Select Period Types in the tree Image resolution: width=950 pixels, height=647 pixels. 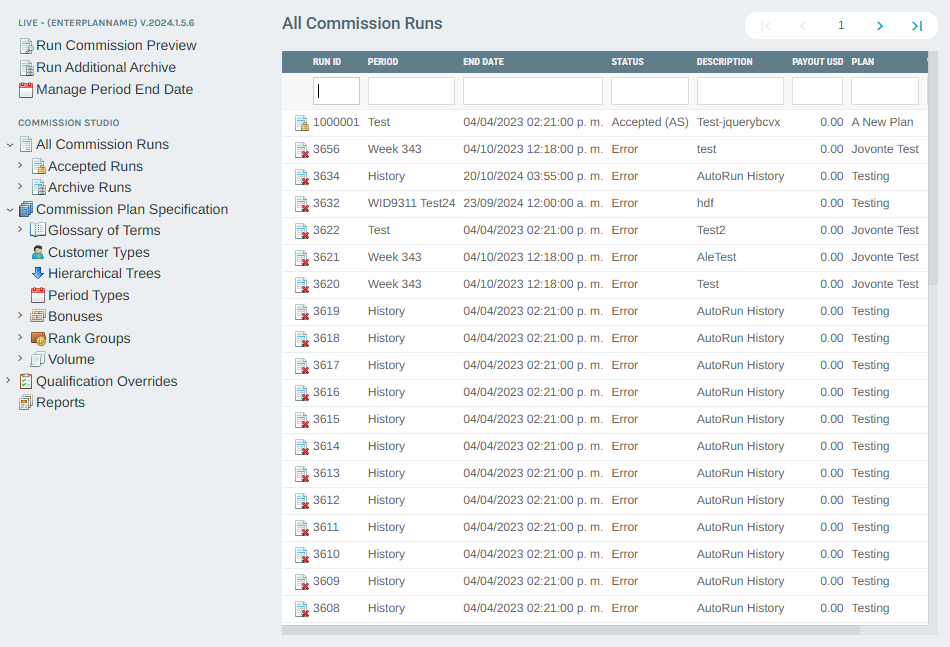click(x=88, y=295)
